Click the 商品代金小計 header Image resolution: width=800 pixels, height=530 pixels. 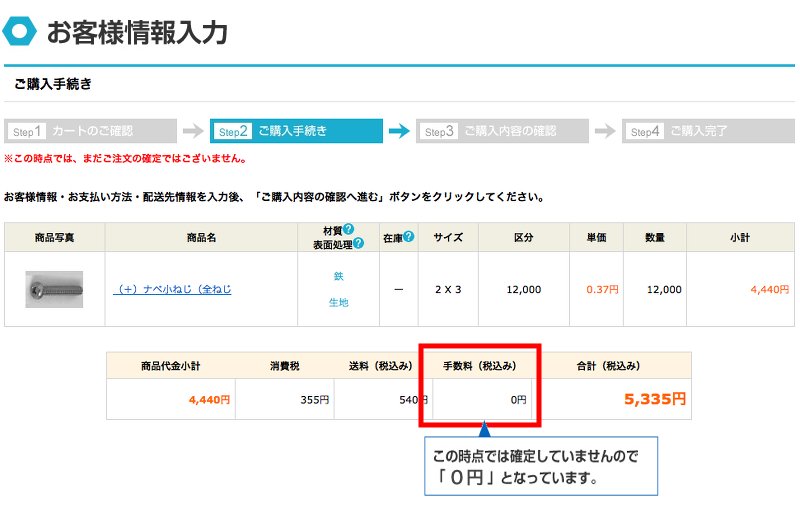(x=170, y=366)
